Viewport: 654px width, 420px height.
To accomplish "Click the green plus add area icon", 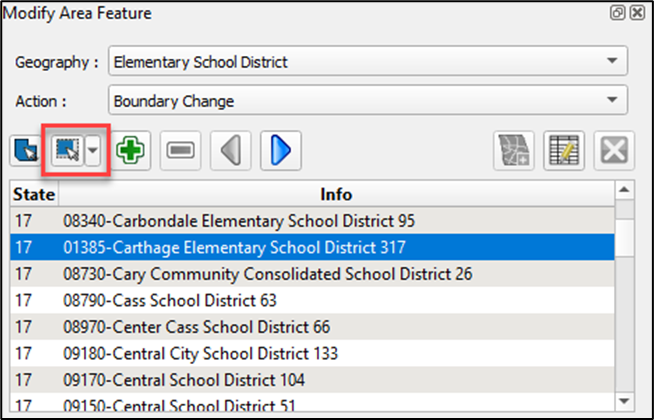I will (x=130, y=151).
